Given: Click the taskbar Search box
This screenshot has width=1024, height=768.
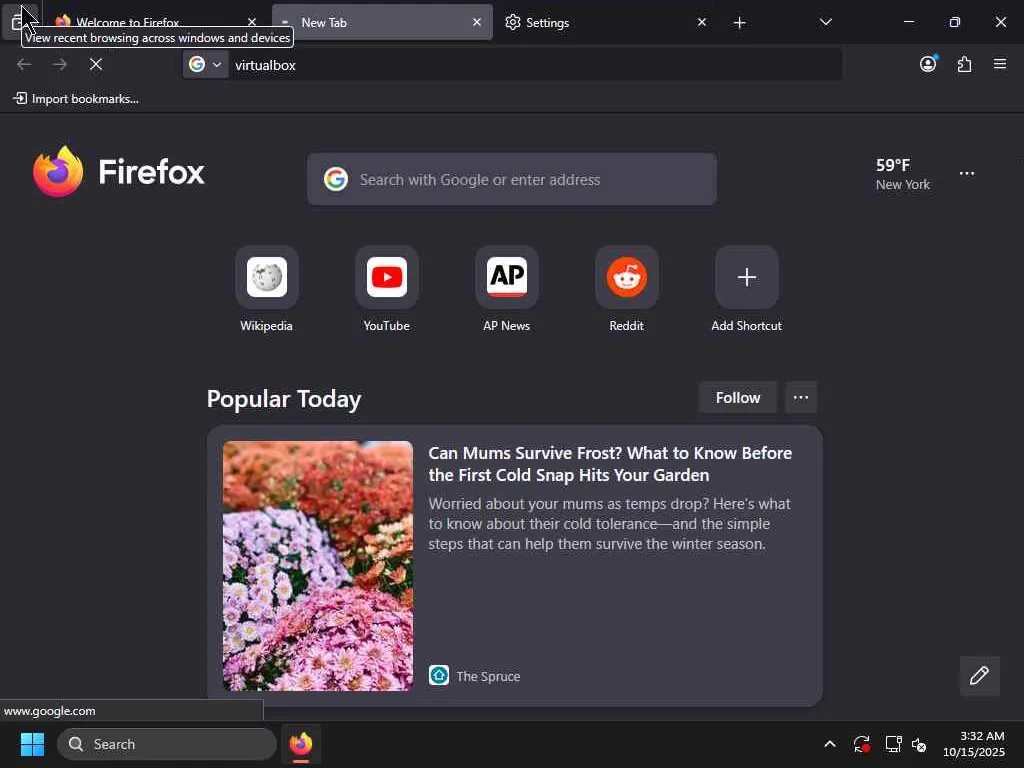Looking at the screenshot, I should tap(167, 744).
